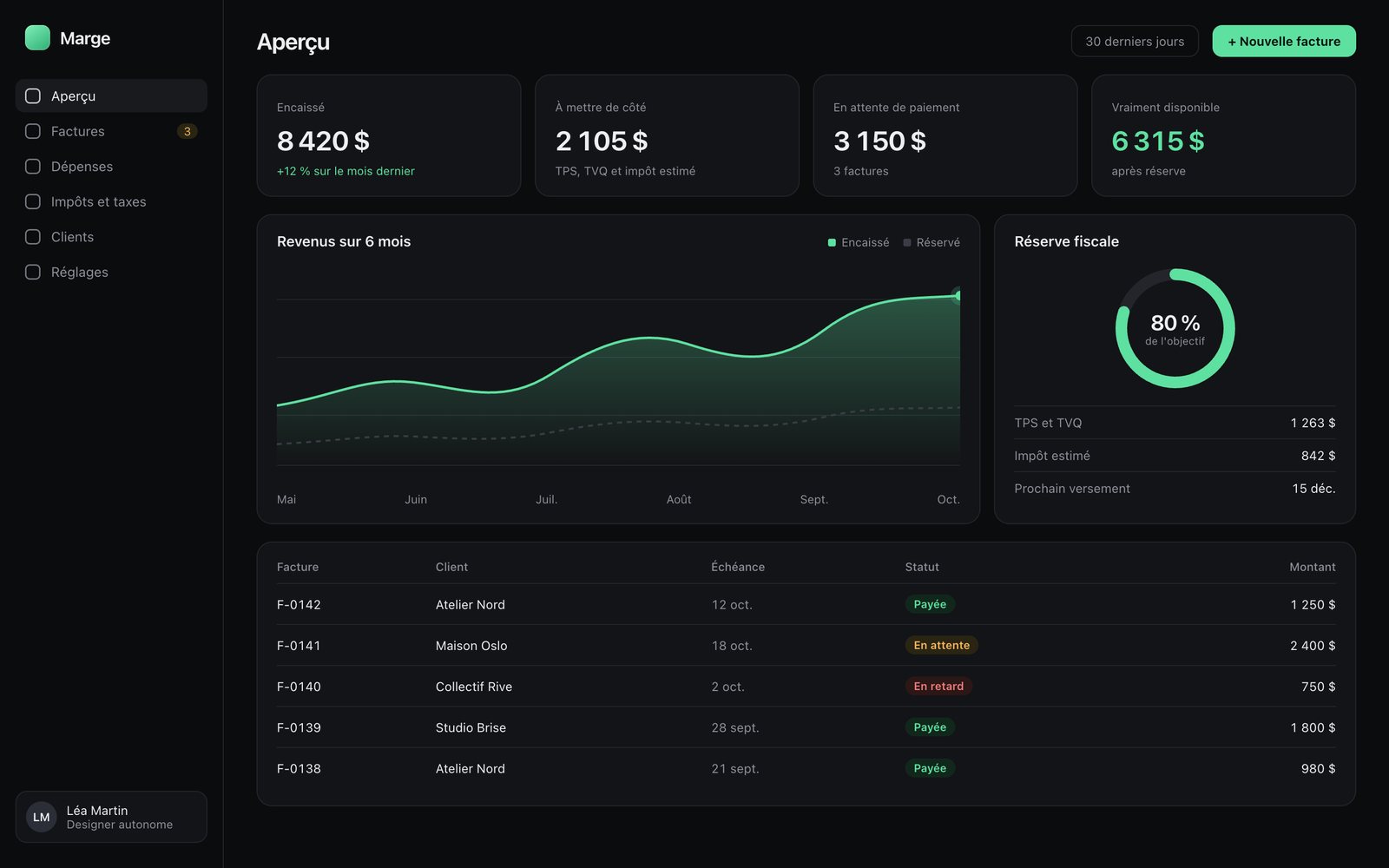Click Atelier Nord in the F-0142 row
The width and height of the screenshot is (1389, 868).
(x=471, y=605)
